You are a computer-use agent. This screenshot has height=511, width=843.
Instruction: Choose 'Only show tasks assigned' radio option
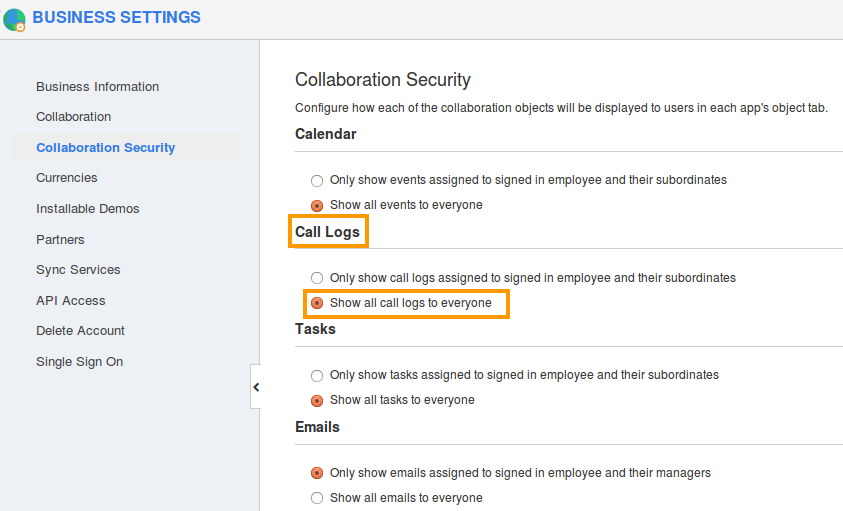(x=317, y=376)
